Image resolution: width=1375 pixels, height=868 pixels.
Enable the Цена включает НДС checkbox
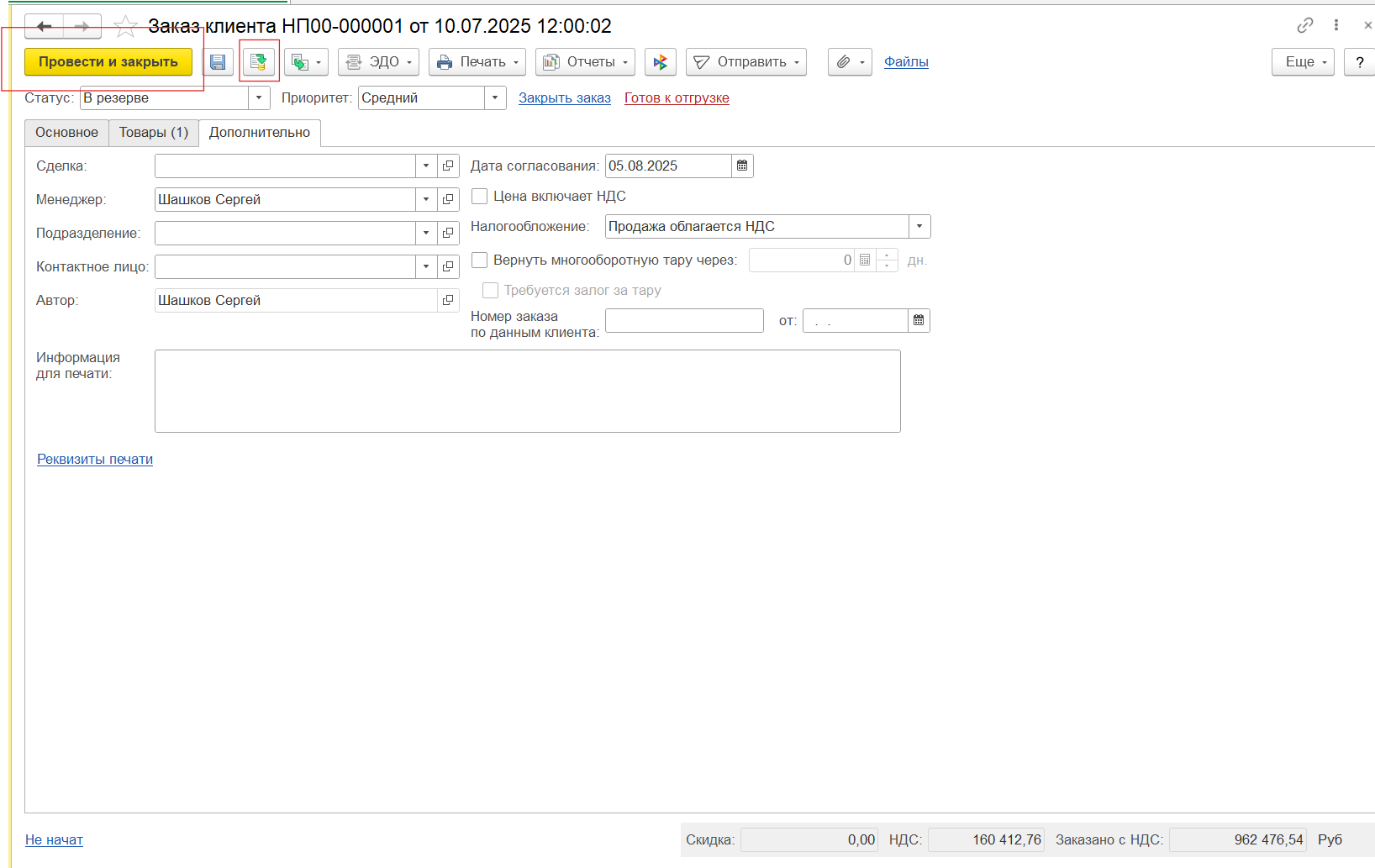[480, 197]
